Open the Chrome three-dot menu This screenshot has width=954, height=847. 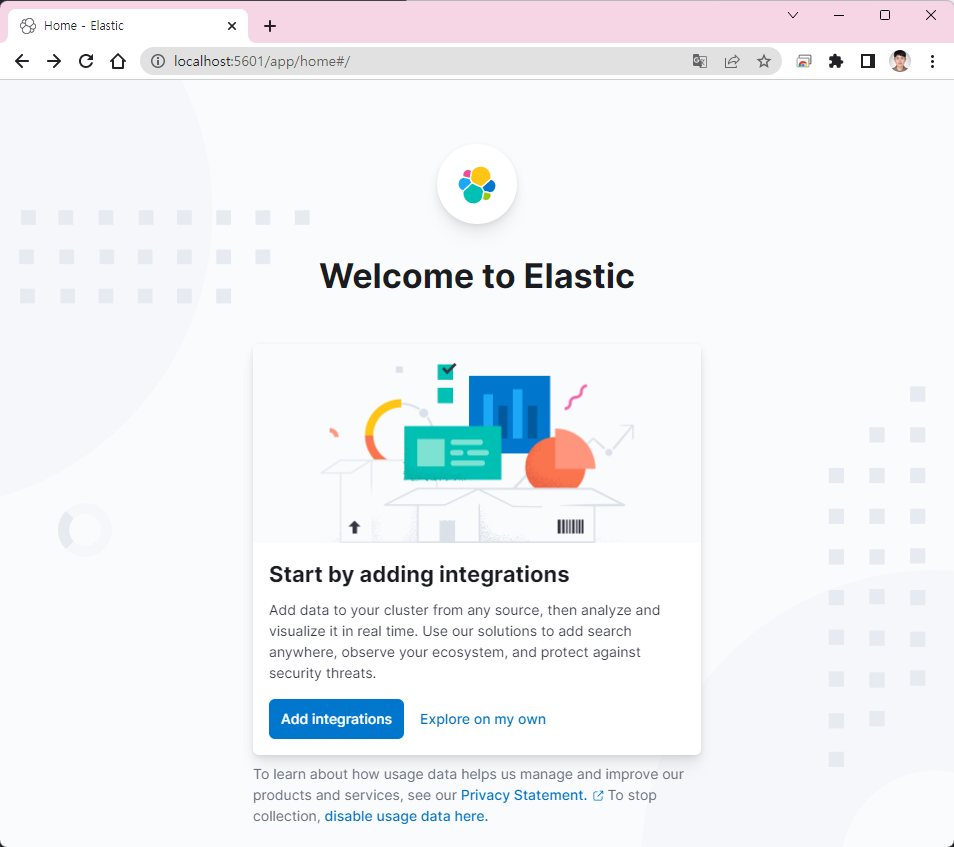click(932, 61)
